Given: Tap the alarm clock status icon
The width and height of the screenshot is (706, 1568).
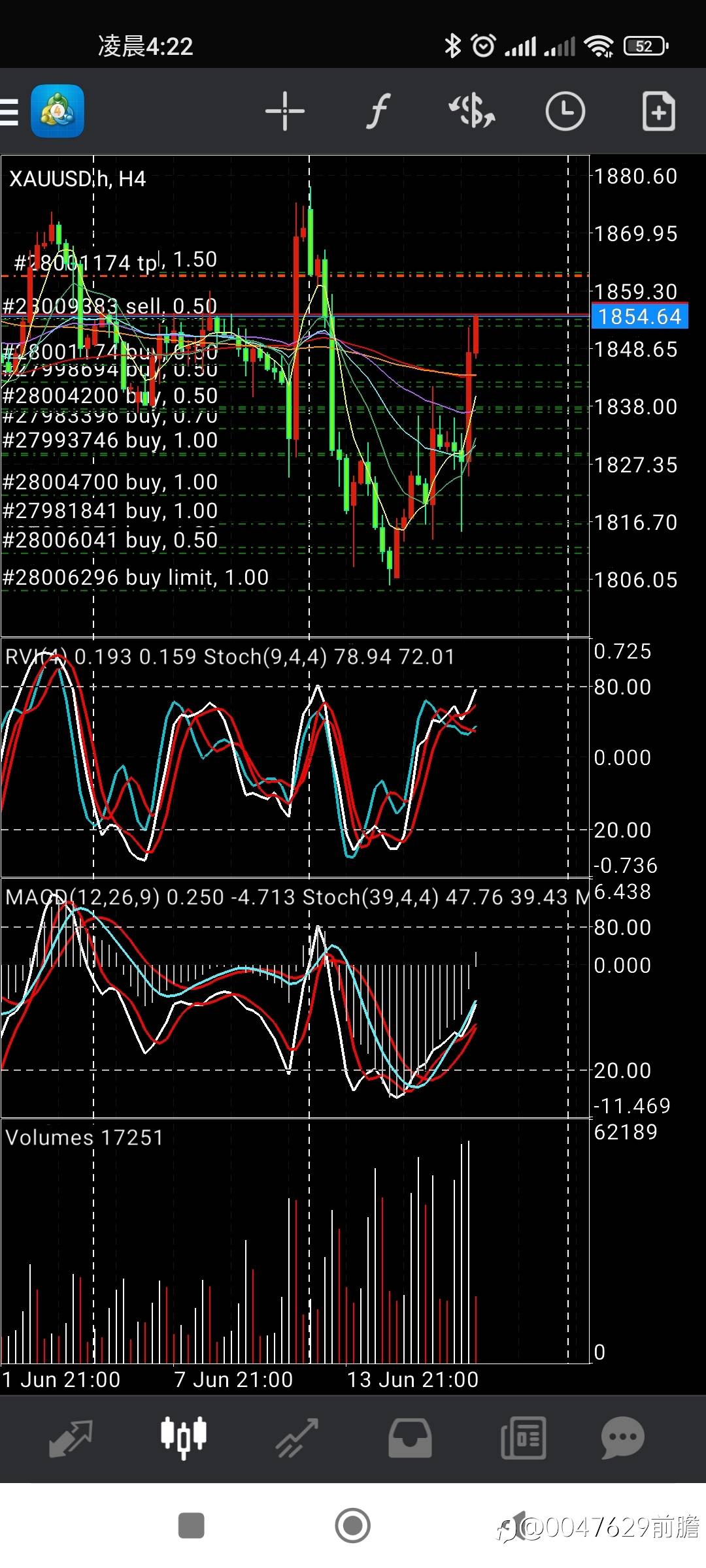Looking at the screenshot, I should pos(483,46).
